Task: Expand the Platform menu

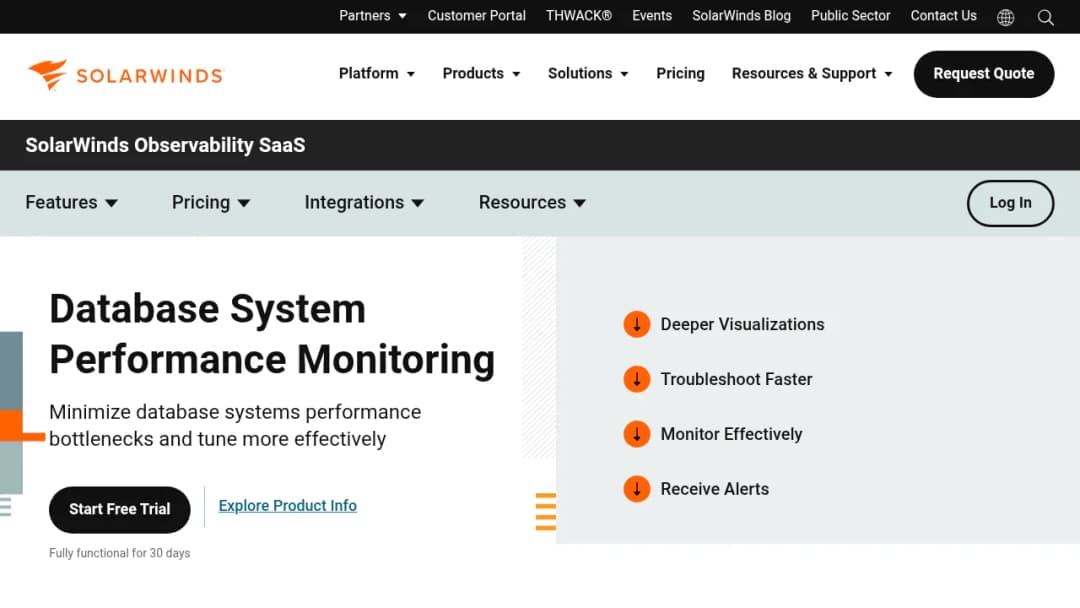Action: pos(377,74)
